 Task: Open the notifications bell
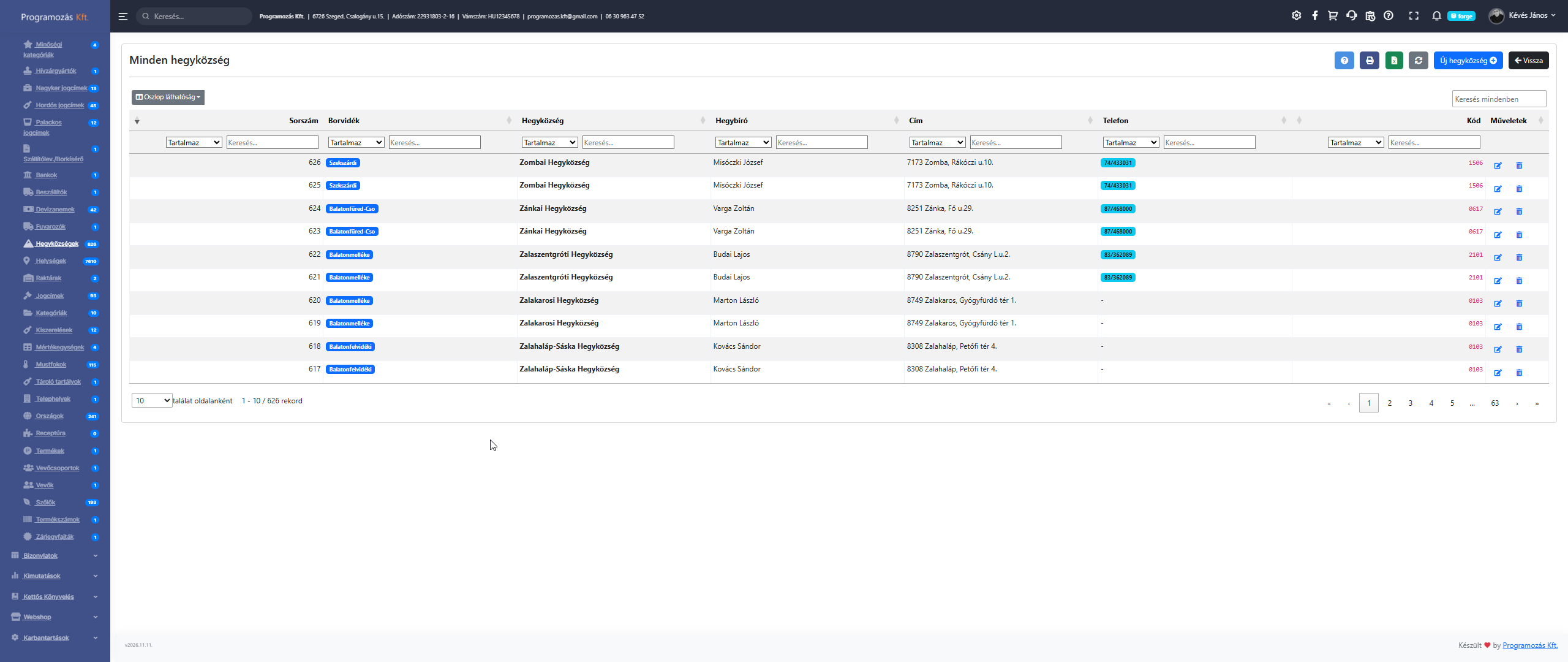(x=1436, y=16)
